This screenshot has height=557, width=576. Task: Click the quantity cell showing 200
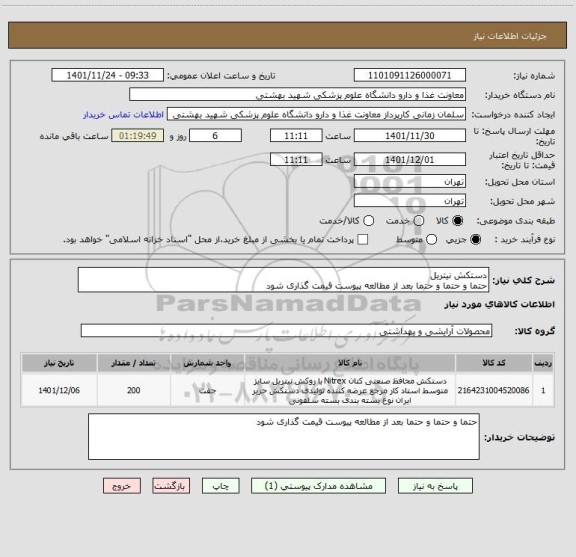(x=134, y=390)
